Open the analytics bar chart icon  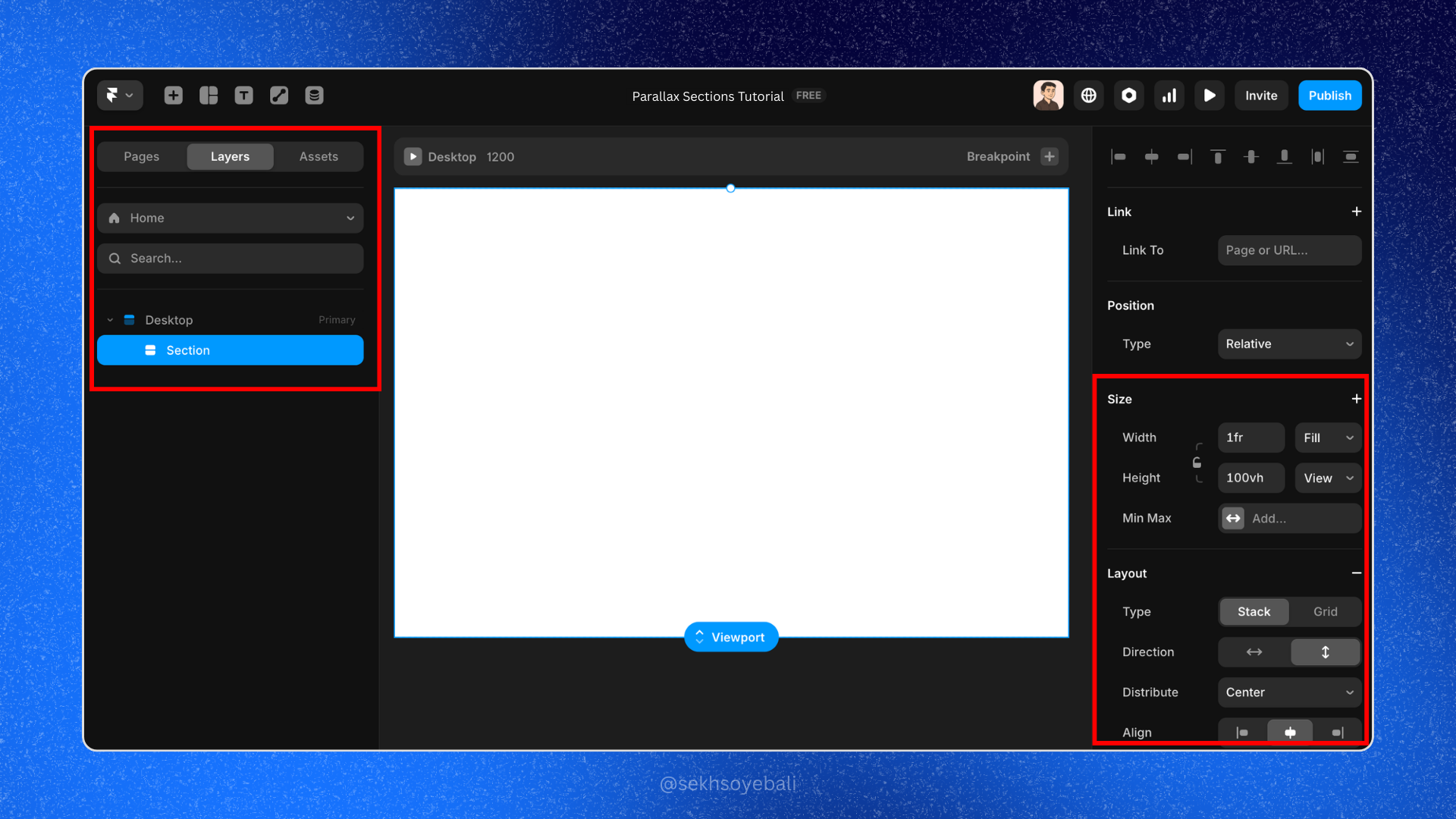click(x=1169, y=96)
